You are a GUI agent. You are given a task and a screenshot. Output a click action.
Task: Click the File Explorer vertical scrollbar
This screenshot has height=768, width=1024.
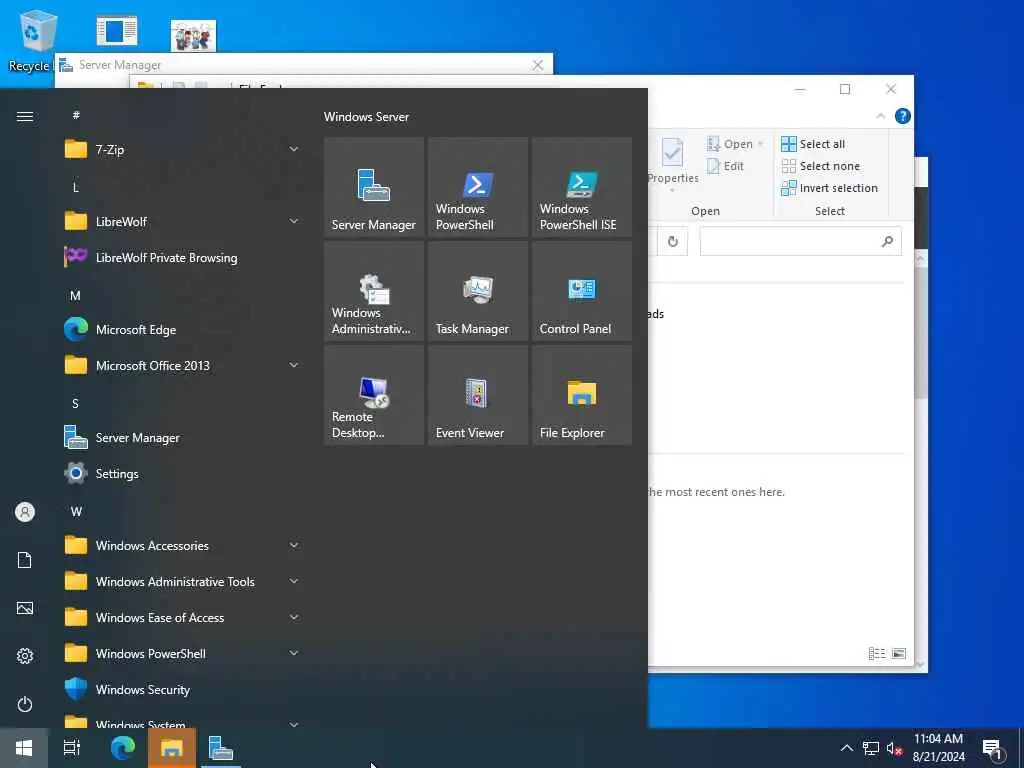click(921, 333)
